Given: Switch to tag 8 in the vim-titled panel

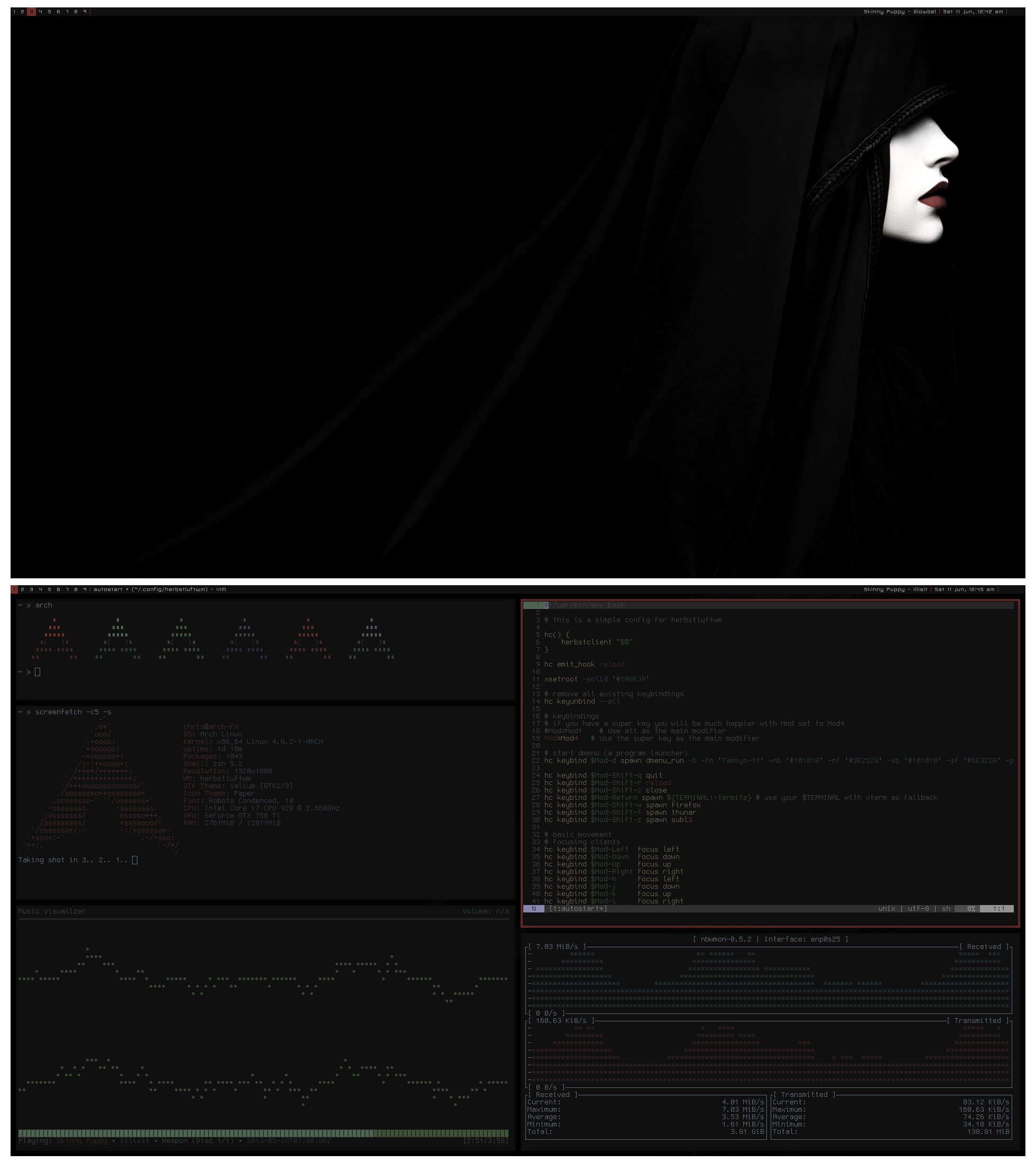Looking at the screenshot, I should 76,589.
